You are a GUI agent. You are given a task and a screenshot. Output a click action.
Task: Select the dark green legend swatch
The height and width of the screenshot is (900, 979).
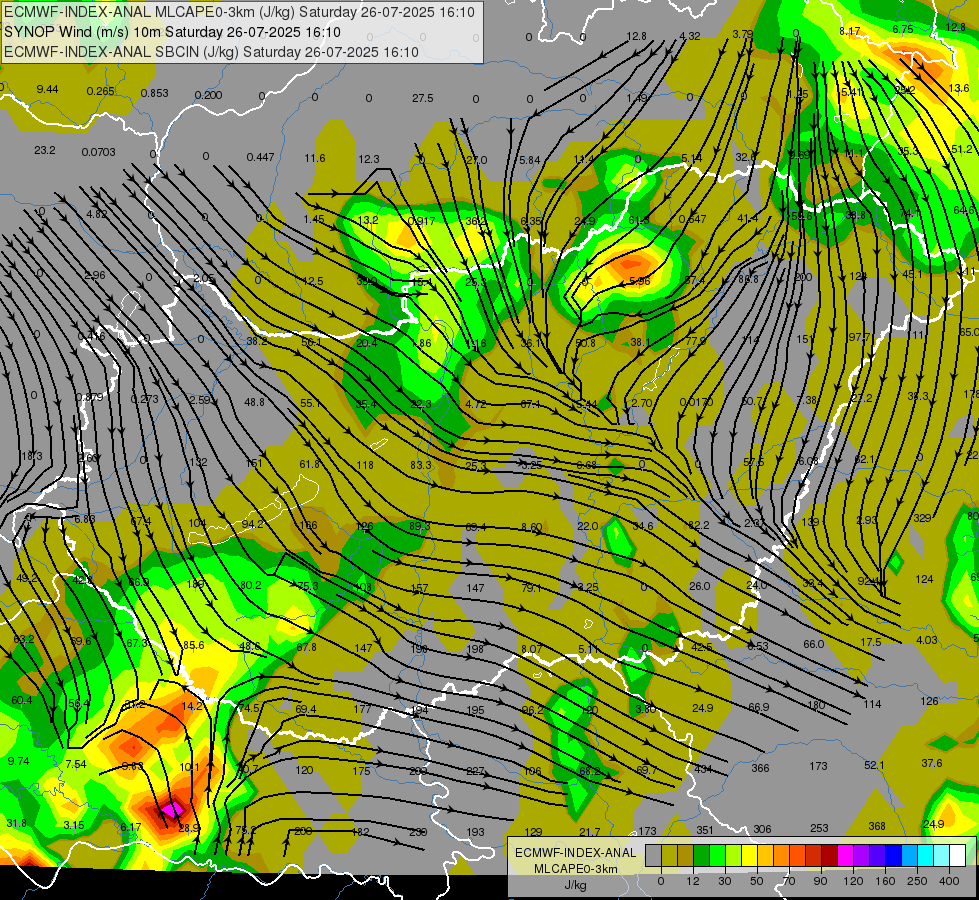click(701, 855)
